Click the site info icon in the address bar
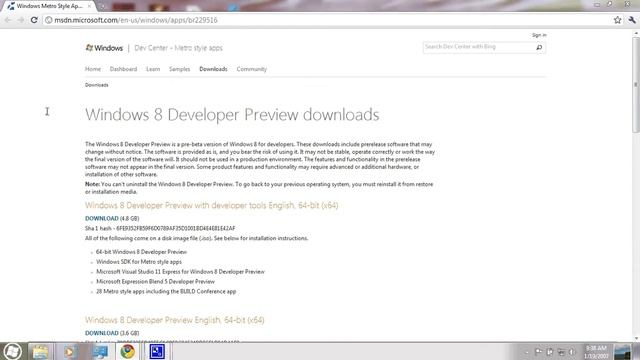640x360 pixels. pyautogui.click(x=49, y=20)
